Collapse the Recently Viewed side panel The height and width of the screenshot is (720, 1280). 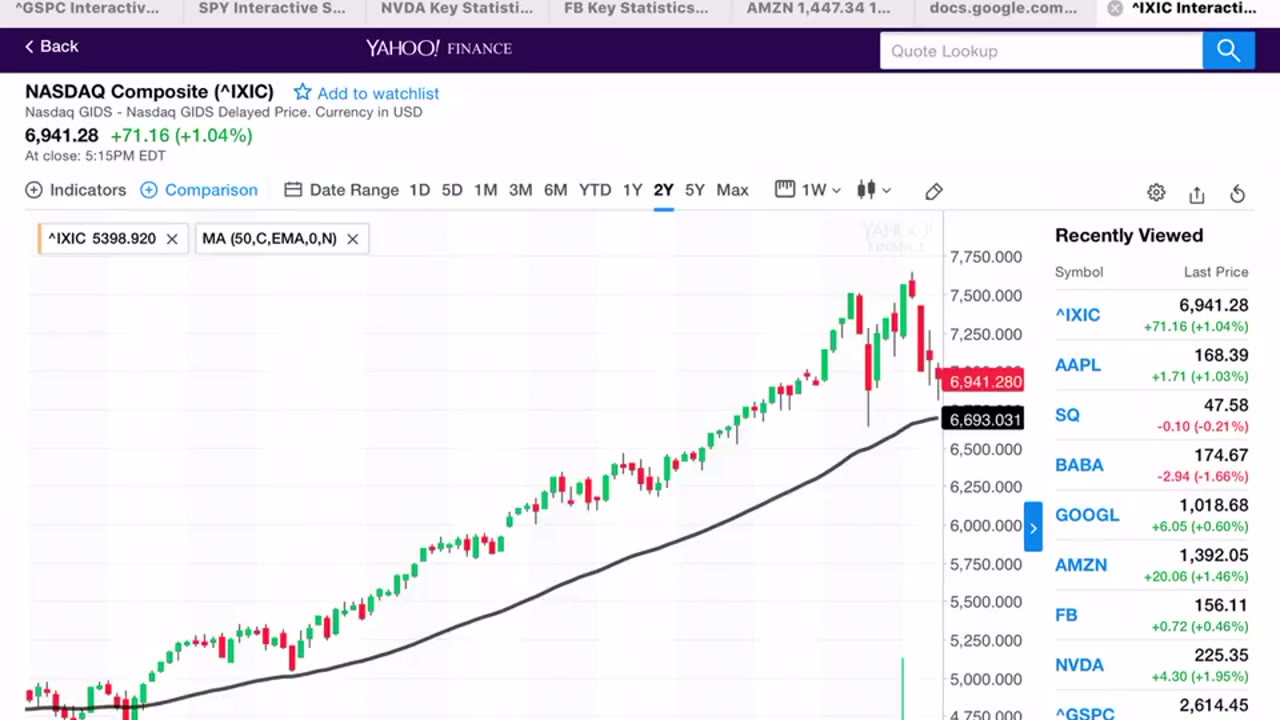pos(1033,527)
